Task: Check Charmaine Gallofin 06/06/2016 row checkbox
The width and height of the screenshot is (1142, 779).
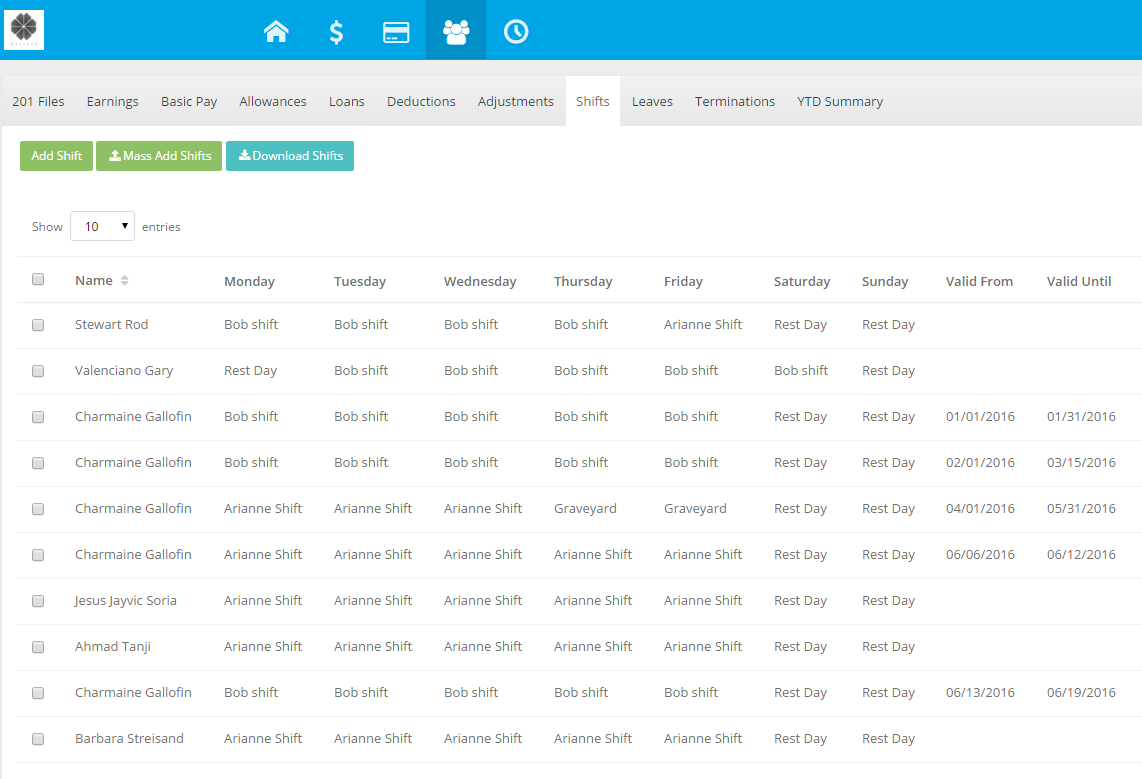Action: (x=38, y=555)
